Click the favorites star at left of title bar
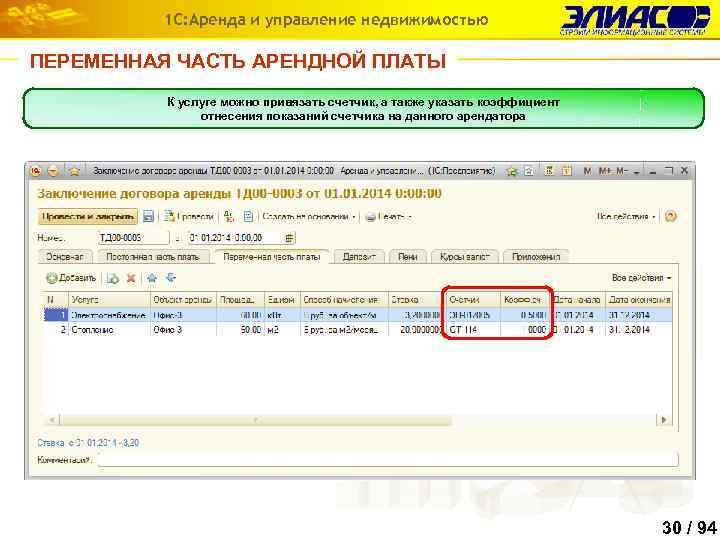Image resolution: width=720 pixels, height=540 pixels. point(74,171)
